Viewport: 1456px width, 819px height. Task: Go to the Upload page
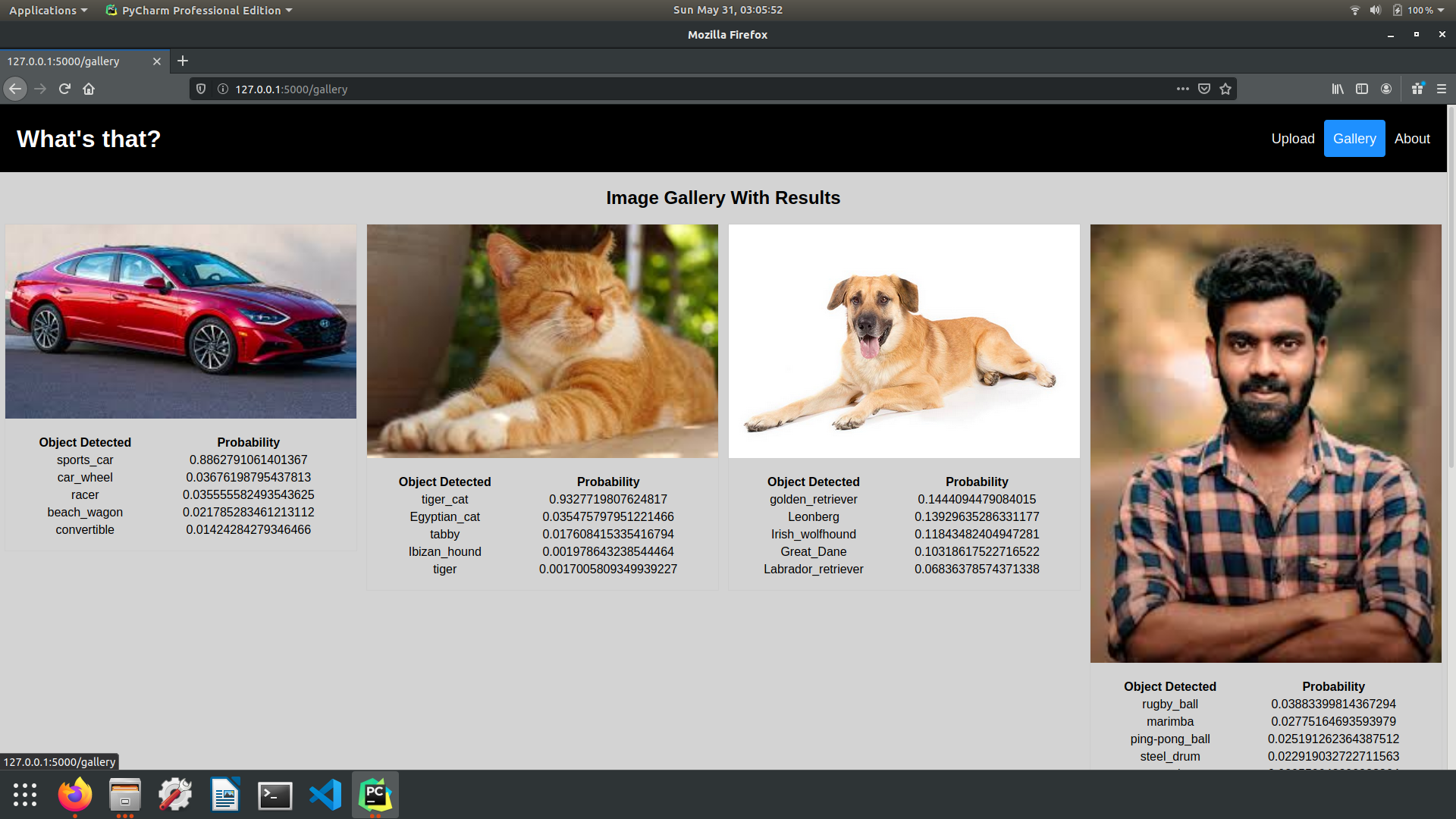(x=1293, y=139)
